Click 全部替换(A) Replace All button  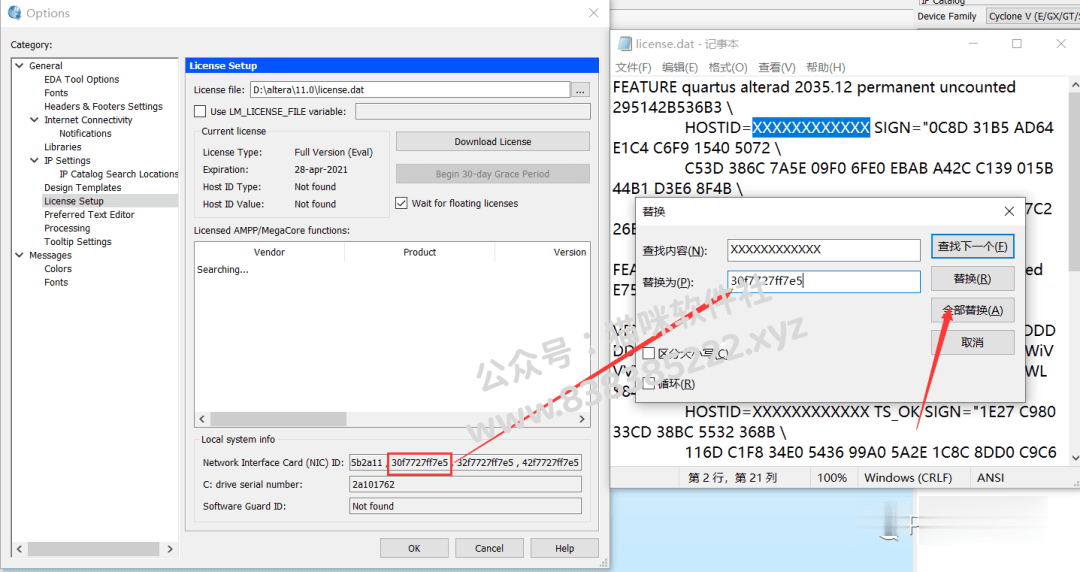click(x=973, y=310)
